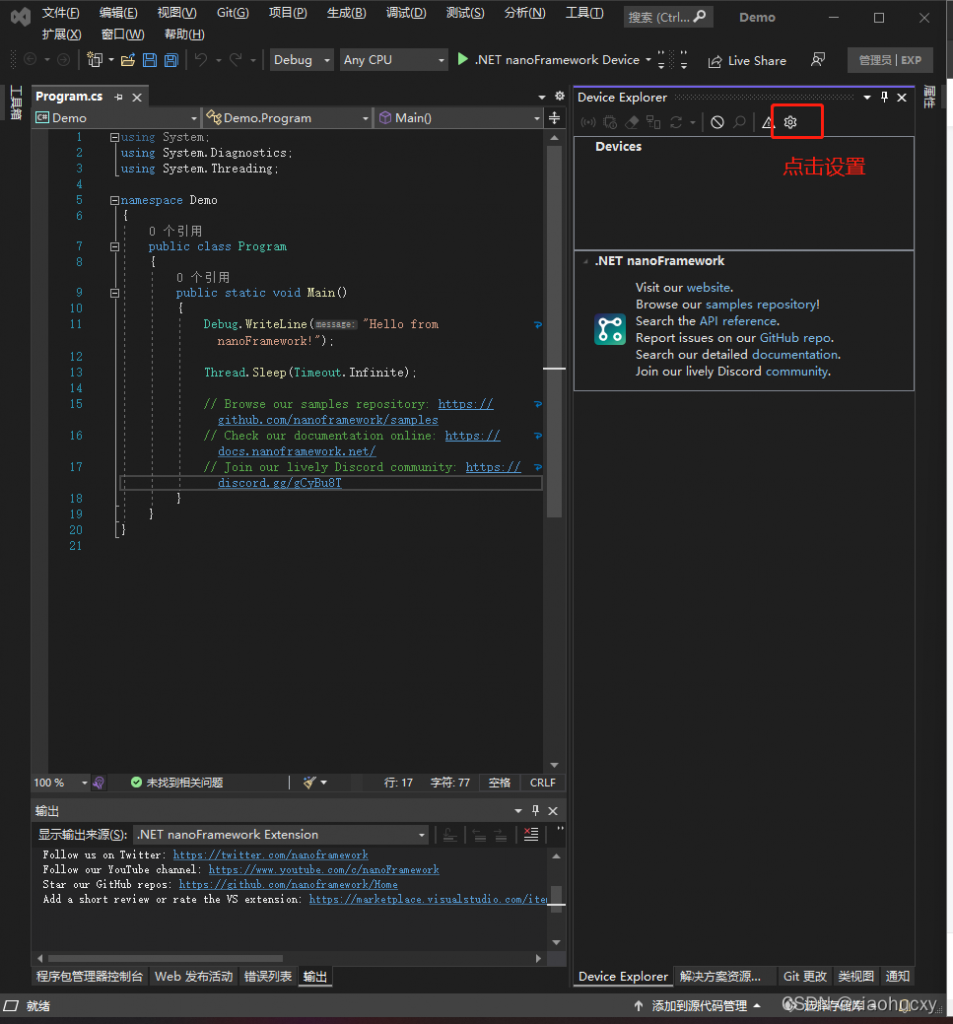953x1024 pixels.
Task: Click the split editor plus icon
Action: click(x=555, y=118)
